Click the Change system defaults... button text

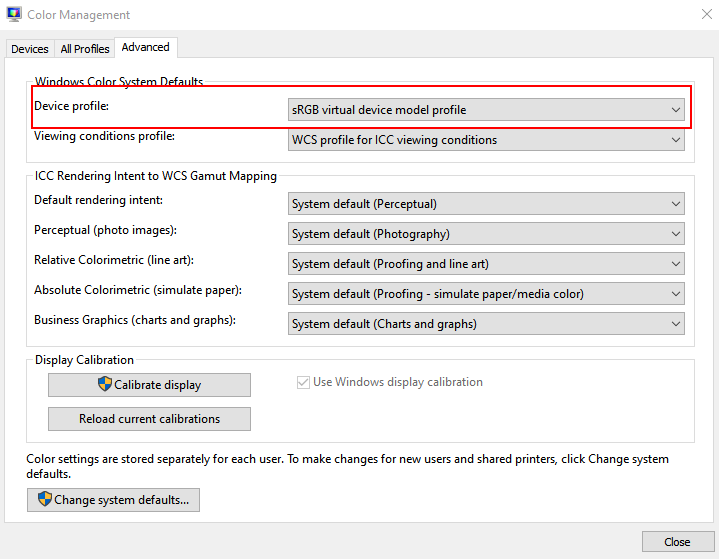[x=122, y=499]
